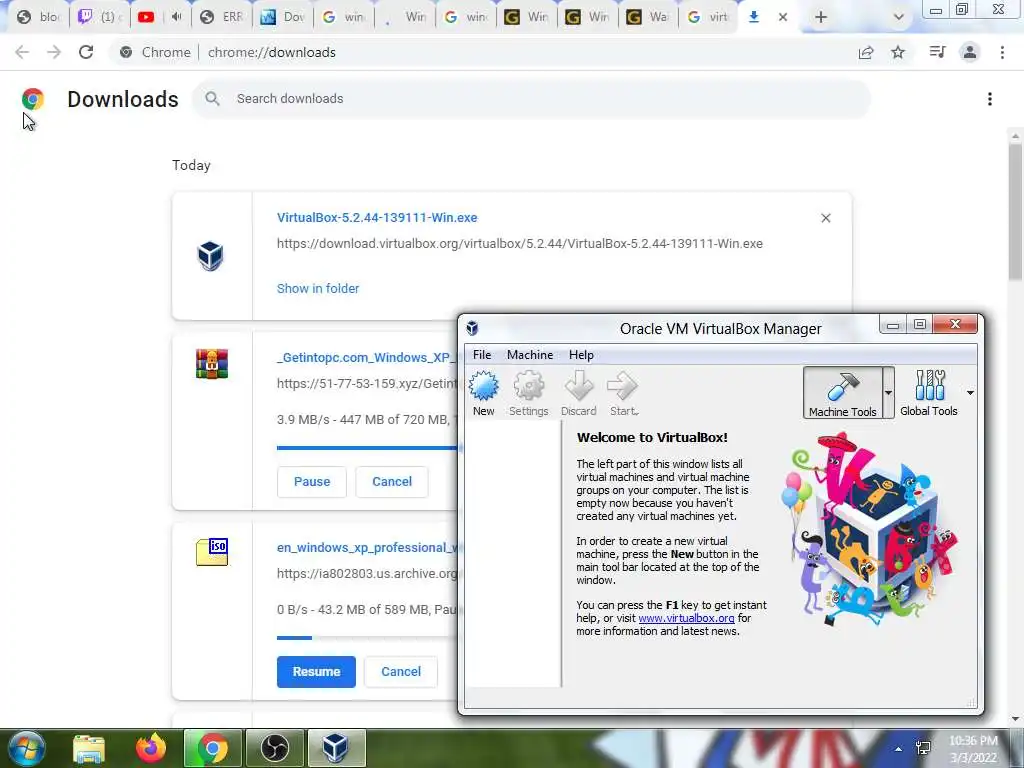Cancel the en_windows_xp_professional download
This screenshot has height=768, width=1024.
tap(401, 671)
